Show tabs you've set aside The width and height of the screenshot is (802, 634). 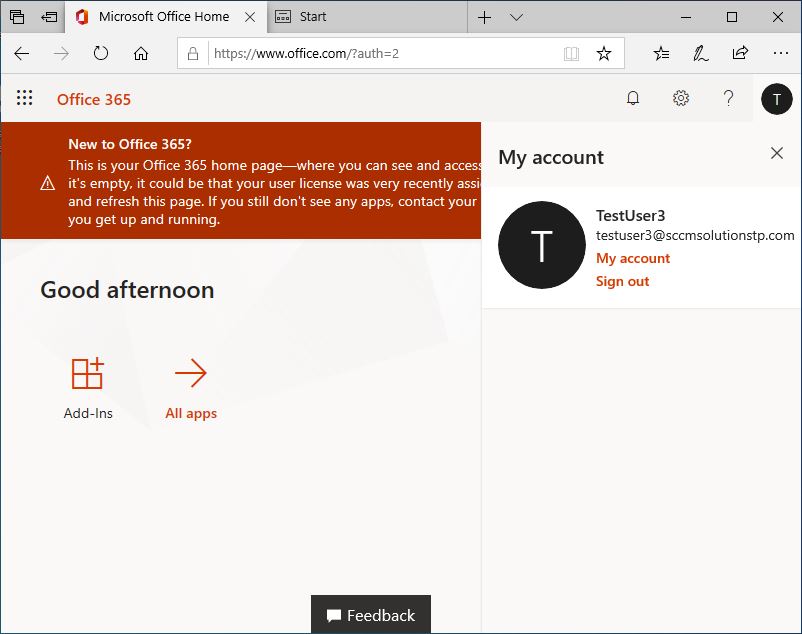coord(17,17)
